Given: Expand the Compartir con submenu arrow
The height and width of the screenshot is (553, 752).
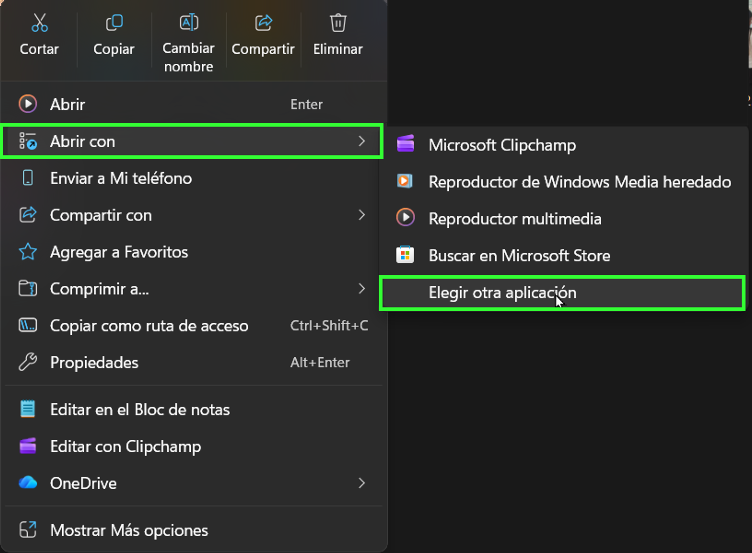Looking at the screenshot, I should (x=362, y=215).
